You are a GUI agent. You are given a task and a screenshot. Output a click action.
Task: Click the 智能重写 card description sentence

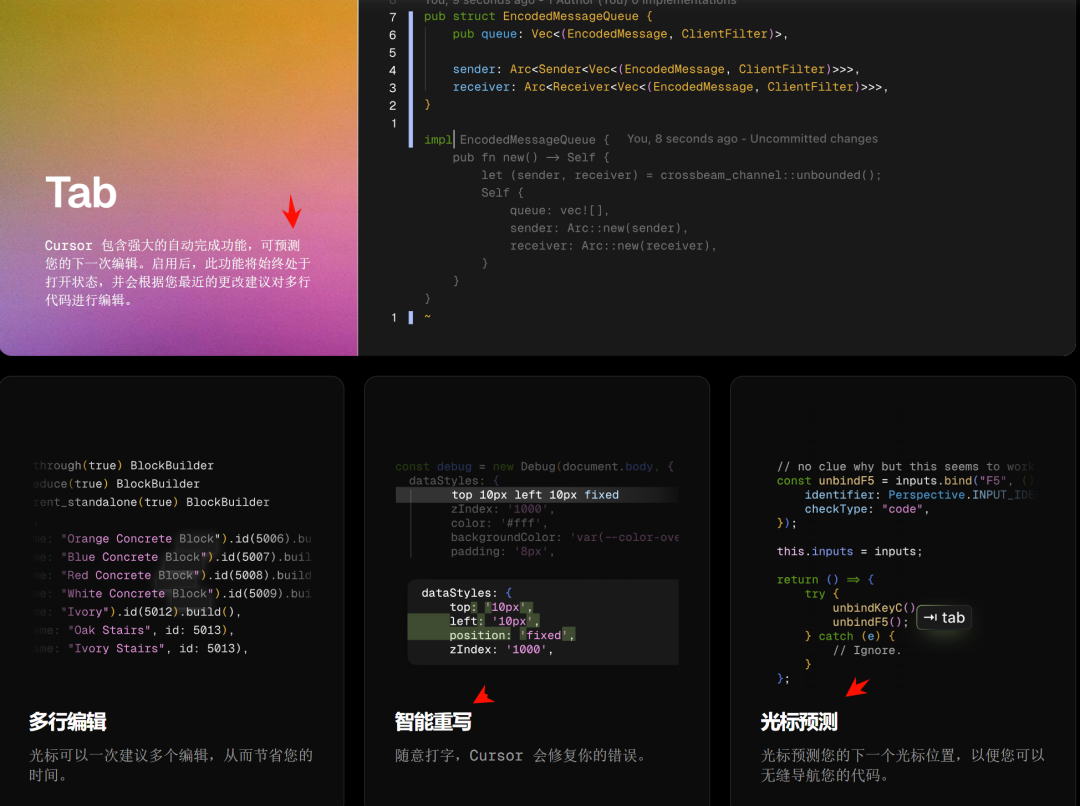523,756
